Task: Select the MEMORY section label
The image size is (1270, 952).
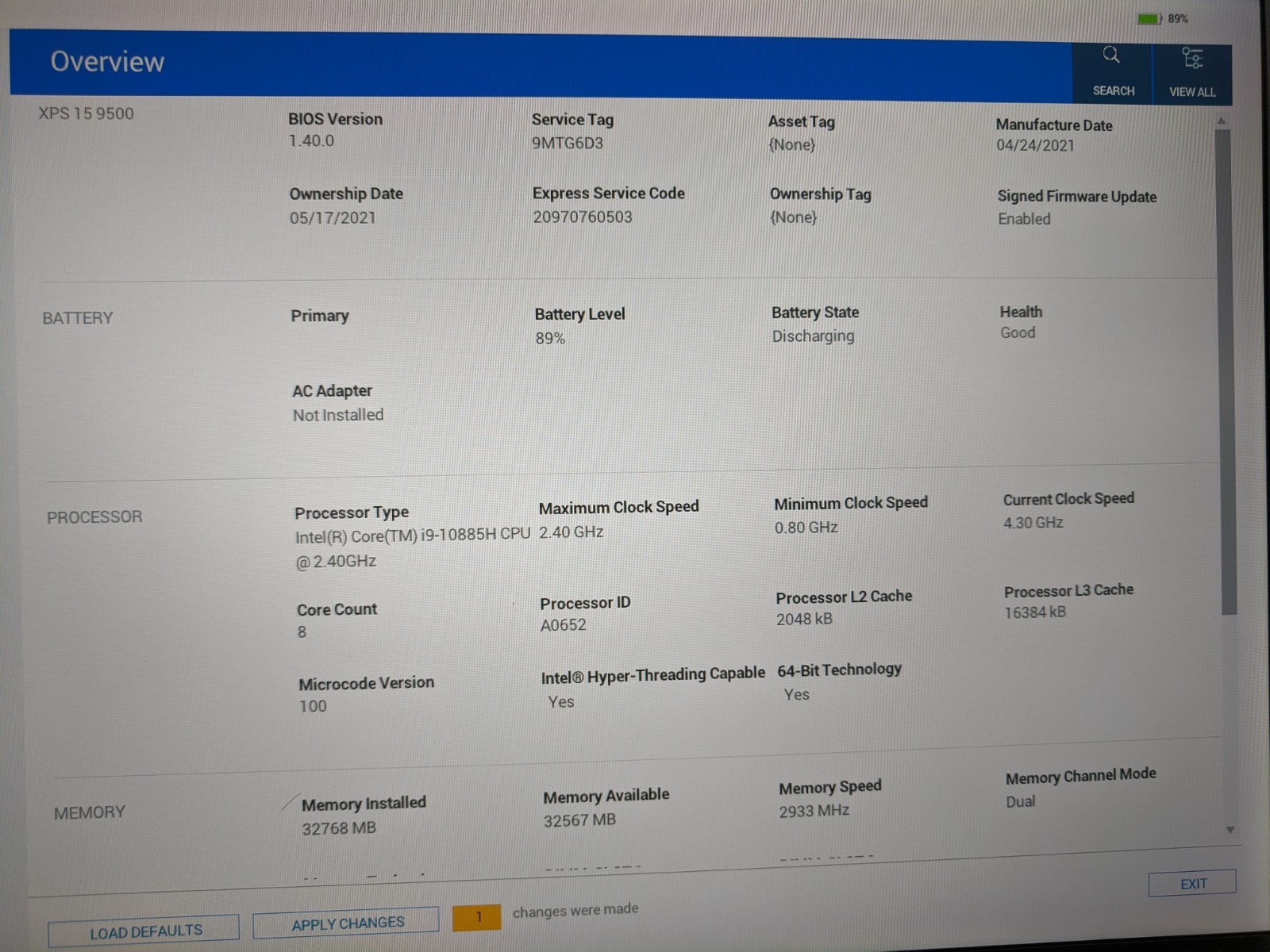Action: 90,812
